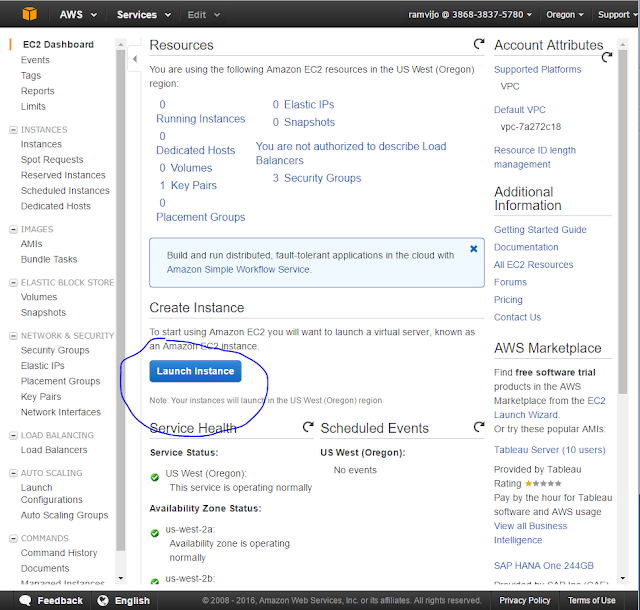Open Tags in the sidebar
The height and width of the screenshot is (610, 640).
(31, 76)
